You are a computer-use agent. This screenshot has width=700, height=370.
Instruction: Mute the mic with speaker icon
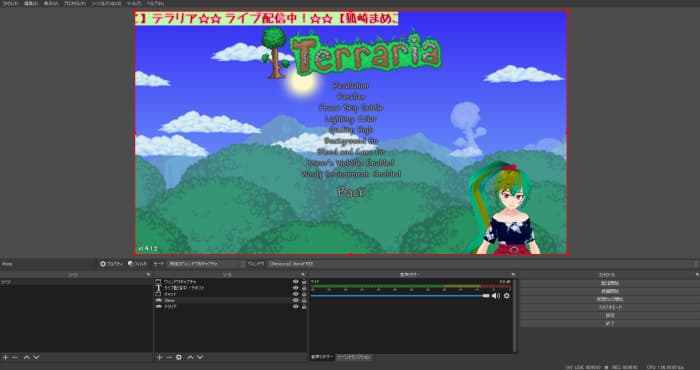(496, 295)
